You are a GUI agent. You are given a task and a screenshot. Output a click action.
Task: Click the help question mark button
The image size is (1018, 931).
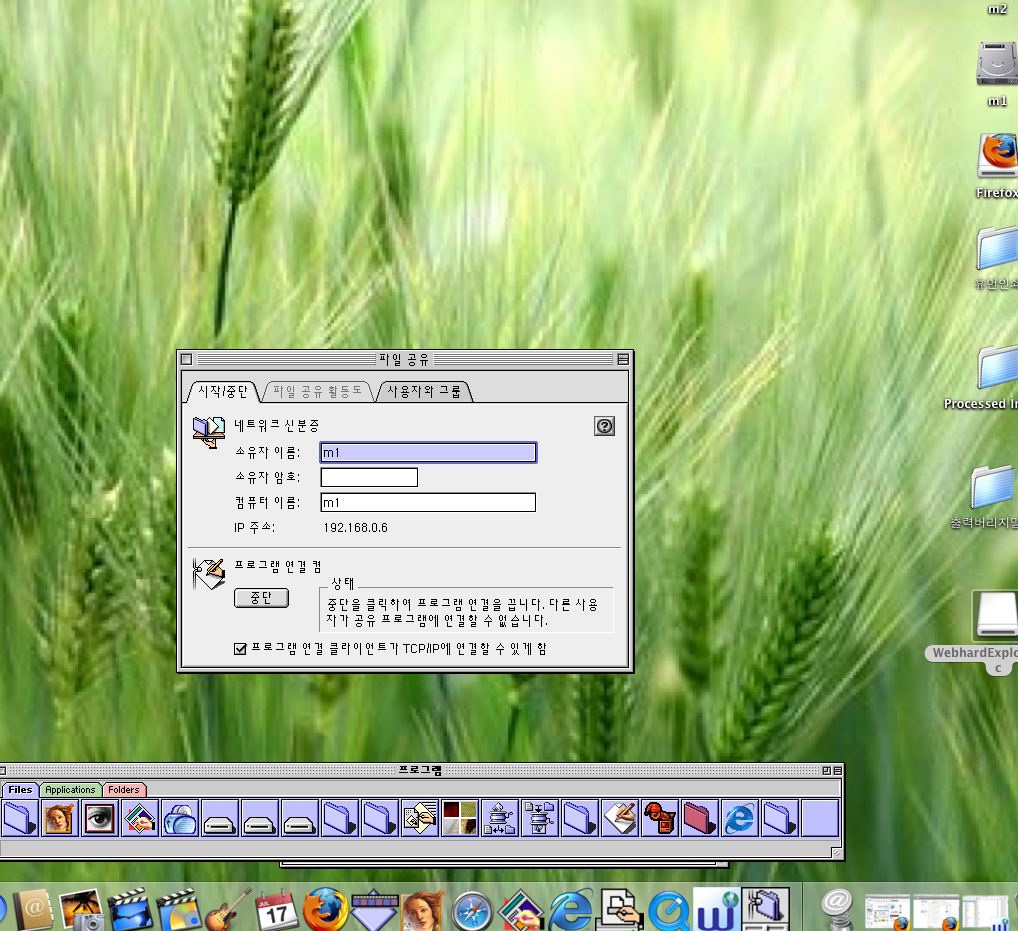pyautogui.click(x=604, y=426)
